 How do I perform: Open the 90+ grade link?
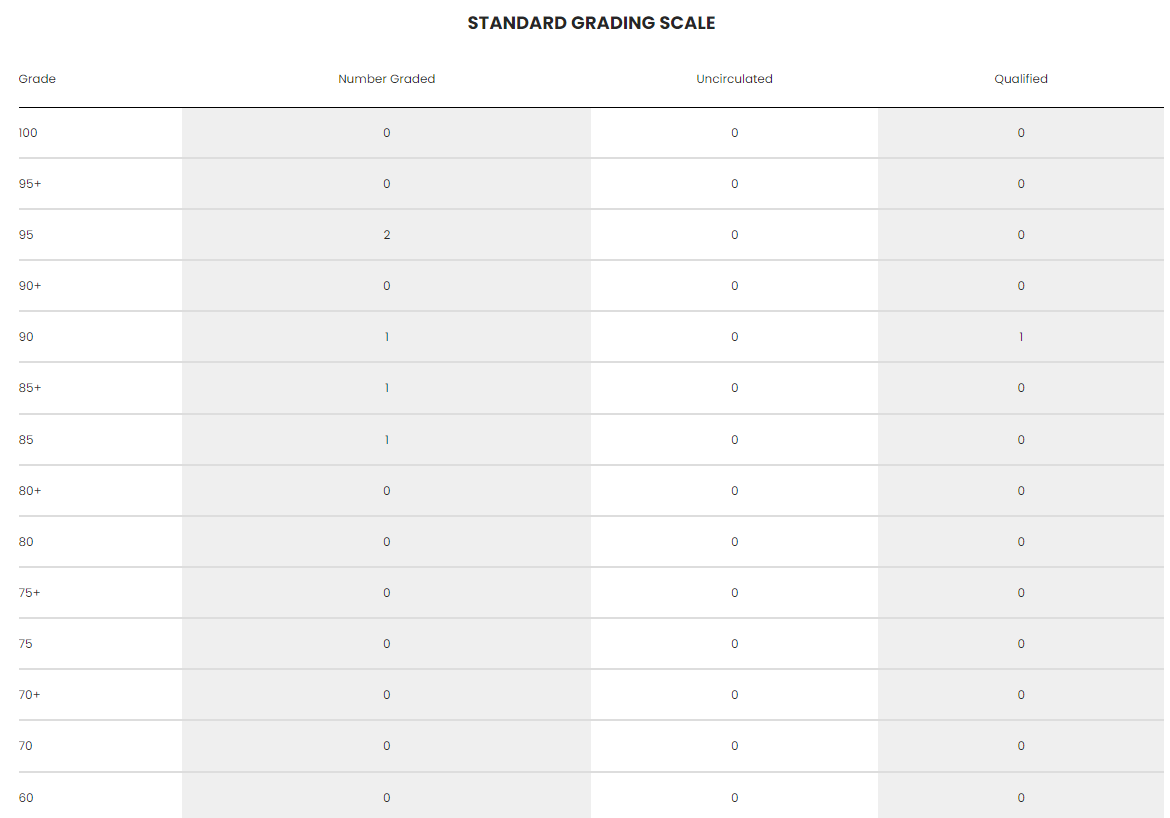[30, 286]
